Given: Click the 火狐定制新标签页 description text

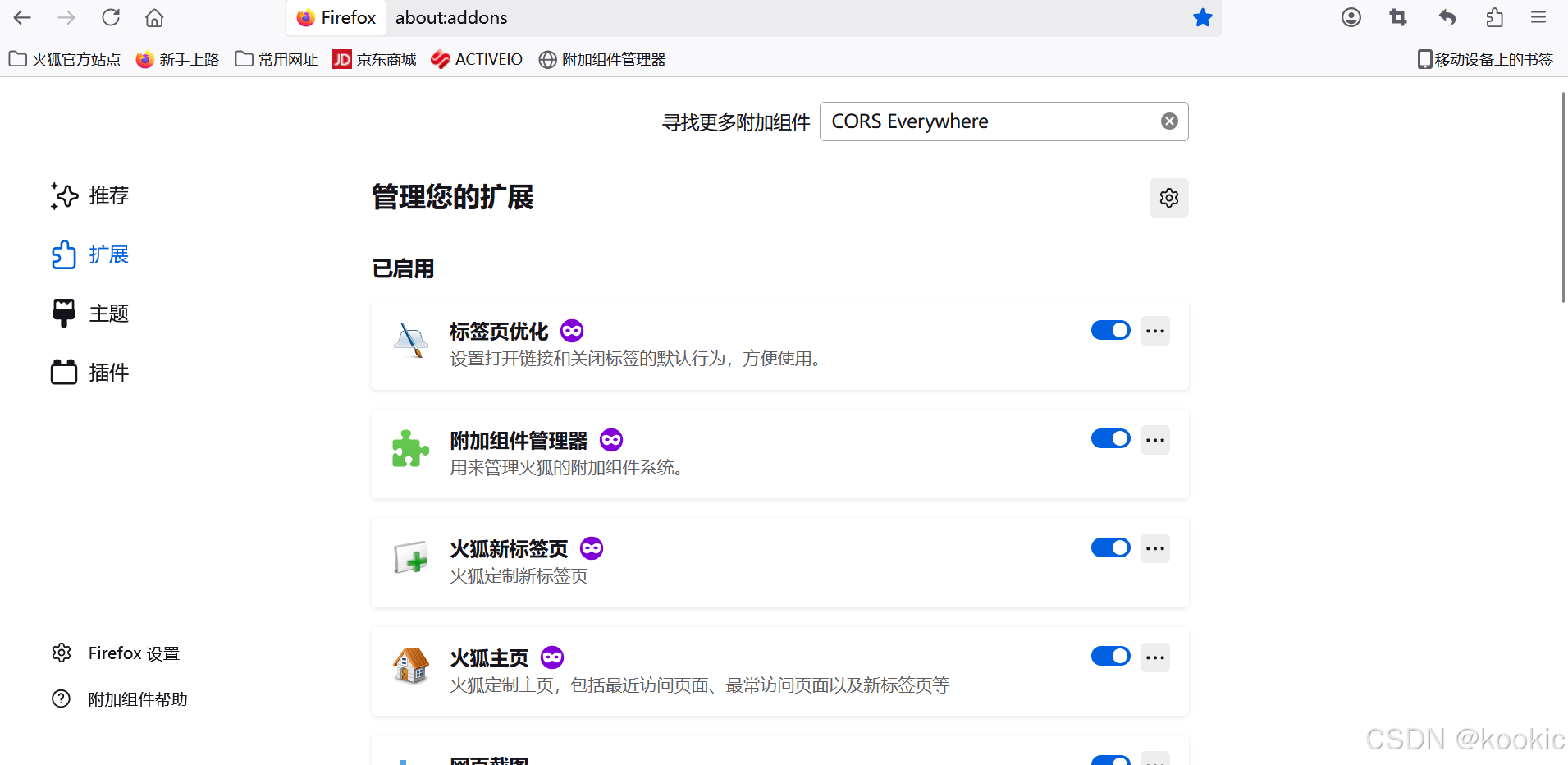Looking at the screenshot, I should coord(519,576).
